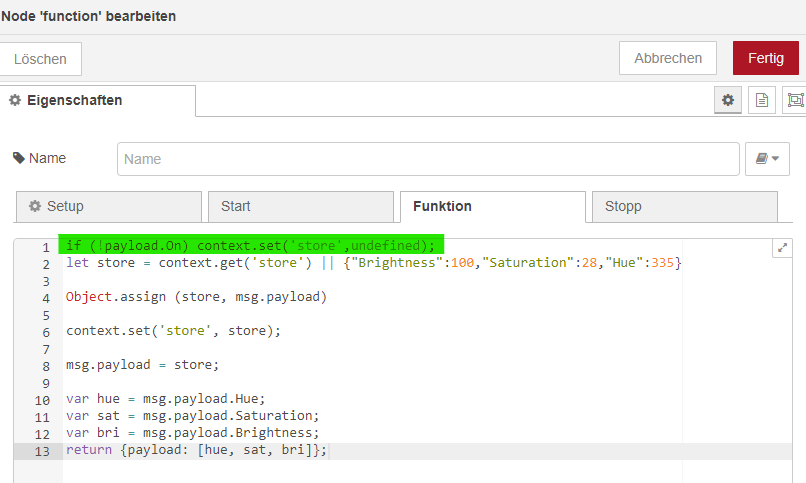This screenshot has width=806, height=483.
Task: Click the Saturation value 28
Action: coord(590,263)
